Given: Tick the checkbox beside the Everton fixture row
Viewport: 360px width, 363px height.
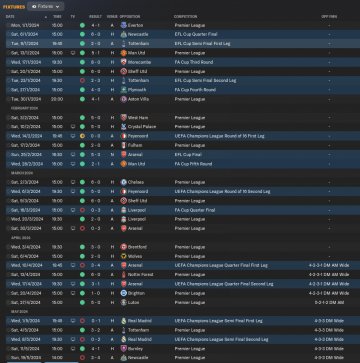Looking at the screenshot, I should (8, 25).
